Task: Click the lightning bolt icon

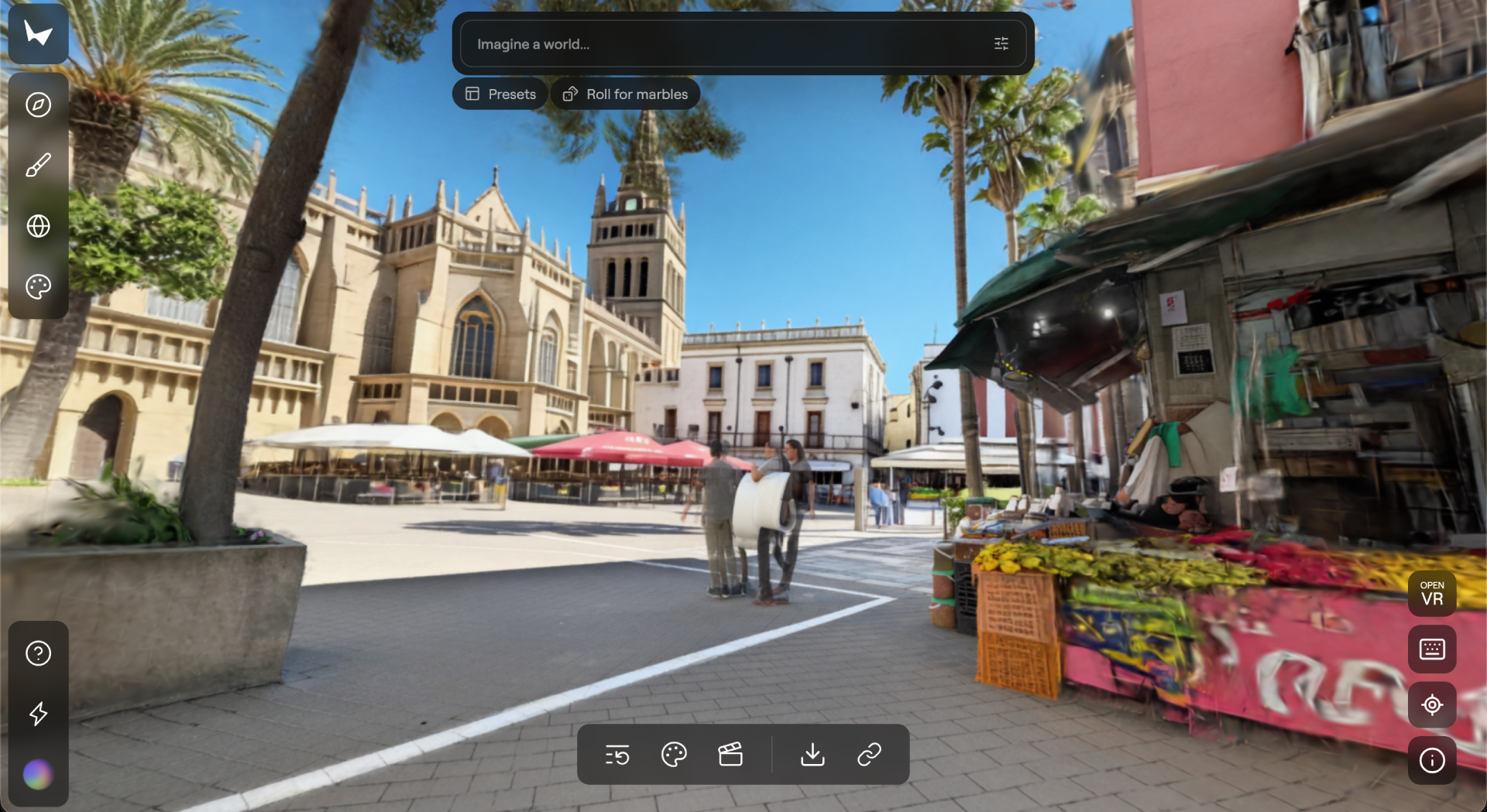Action: click(38, 714)
